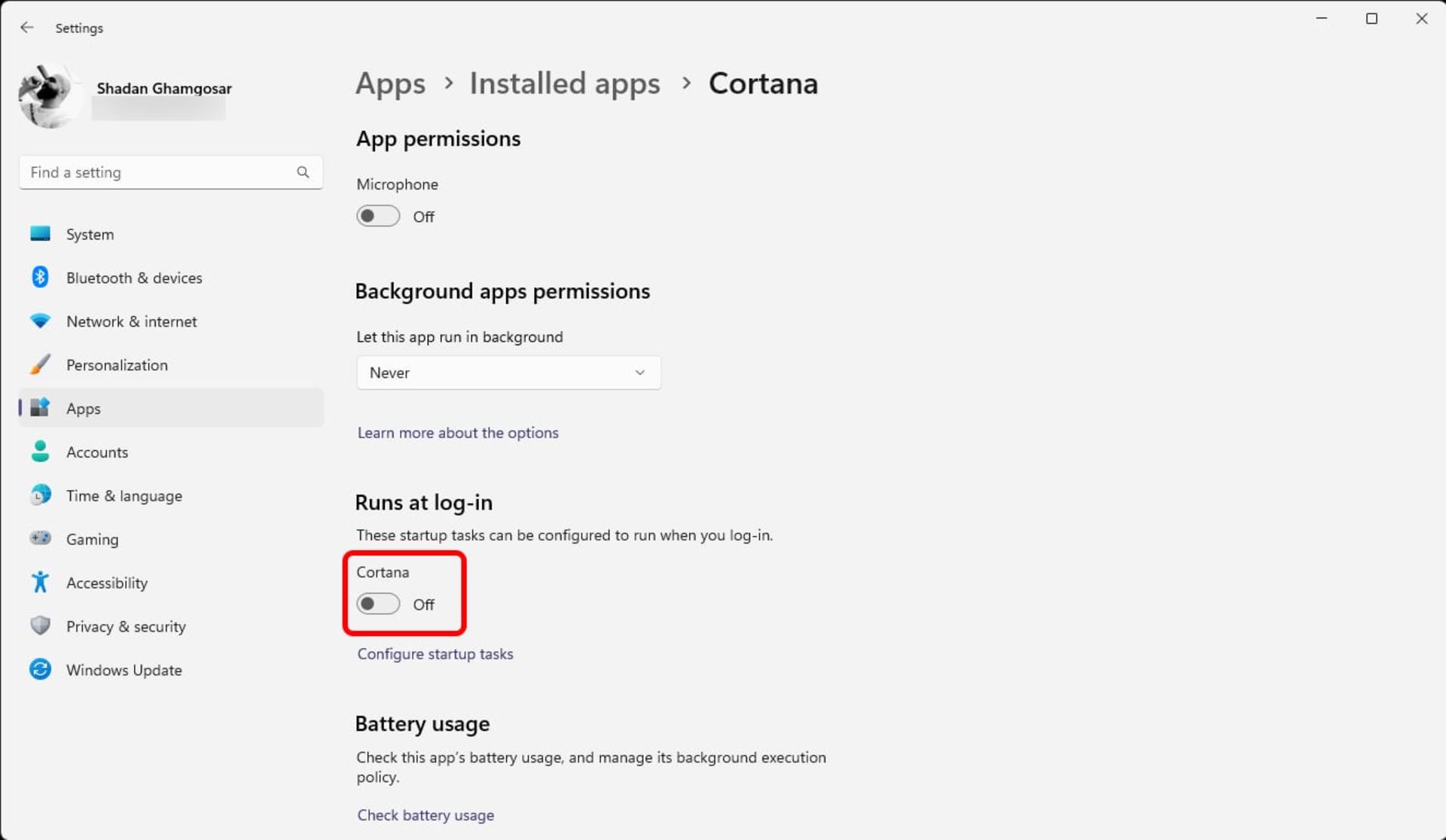Open Learn more about the options link
The width and height of the screenshot is (1446, 840).
point(458,432)
